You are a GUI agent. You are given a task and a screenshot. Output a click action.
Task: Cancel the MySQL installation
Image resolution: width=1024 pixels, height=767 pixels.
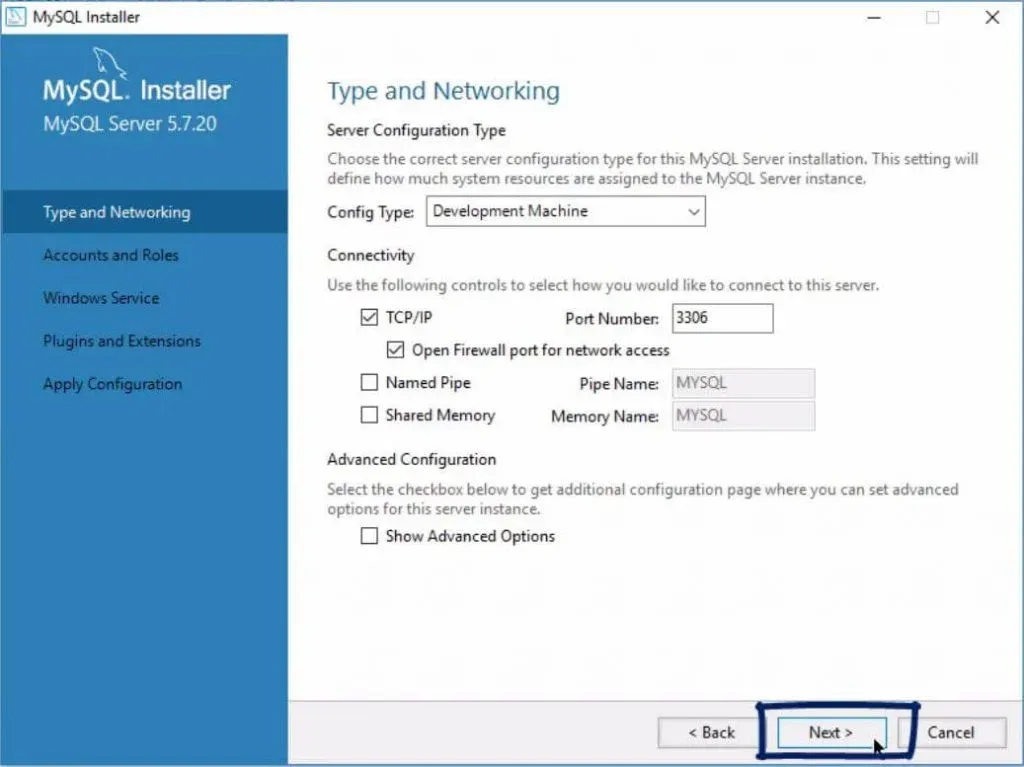[950, 732]
